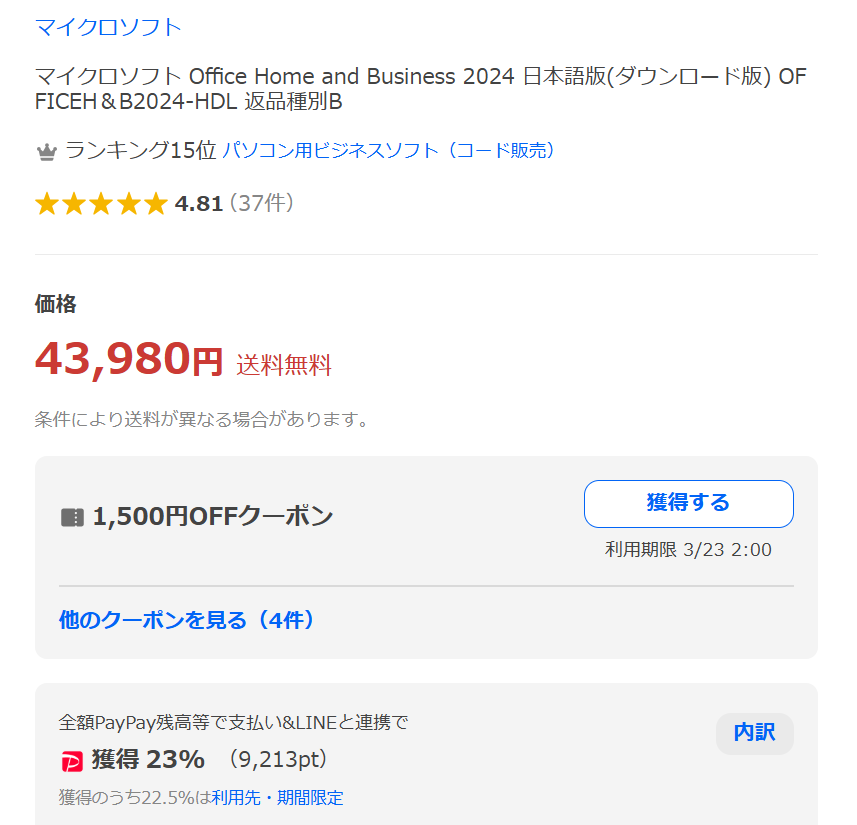Viewport: 857px width, 825px height.
Task: Click the coupon ticket icon
Action: tap(72, 517)
